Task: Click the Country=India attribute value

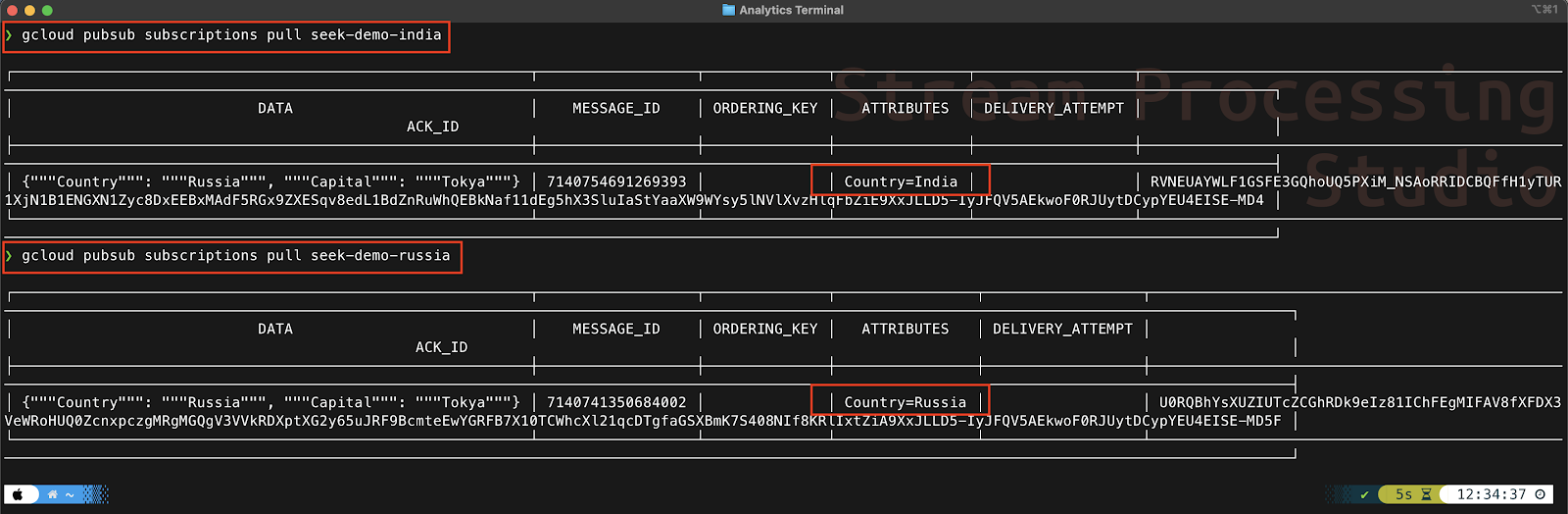Action: 901,181
